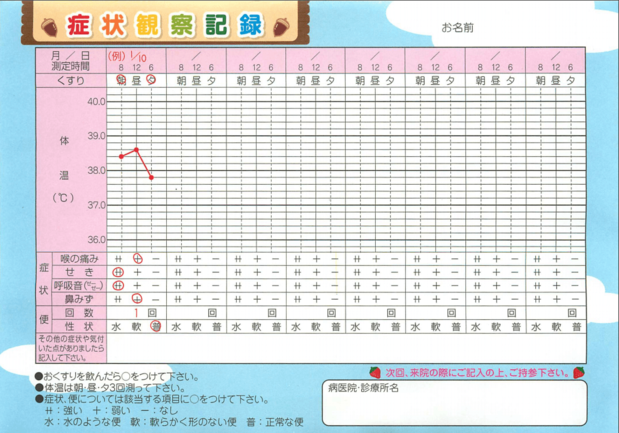
Task: Click the circled 普 in the example column
Action: coord(156,326)
